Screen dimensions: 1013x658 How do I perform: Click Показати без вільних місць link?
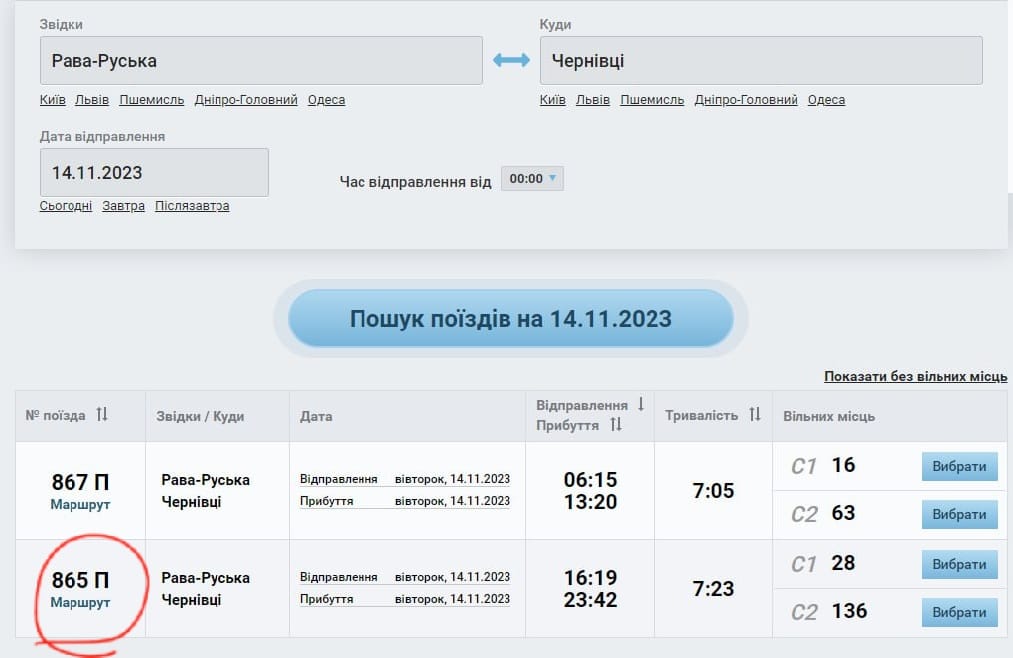coord(915,376)
